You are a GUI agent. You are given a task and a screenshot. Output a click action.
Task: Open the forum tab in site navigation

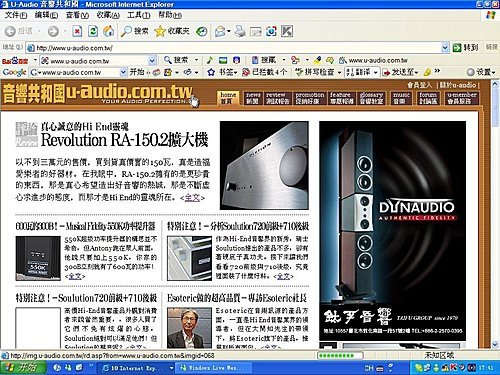(x=428, y=98)
